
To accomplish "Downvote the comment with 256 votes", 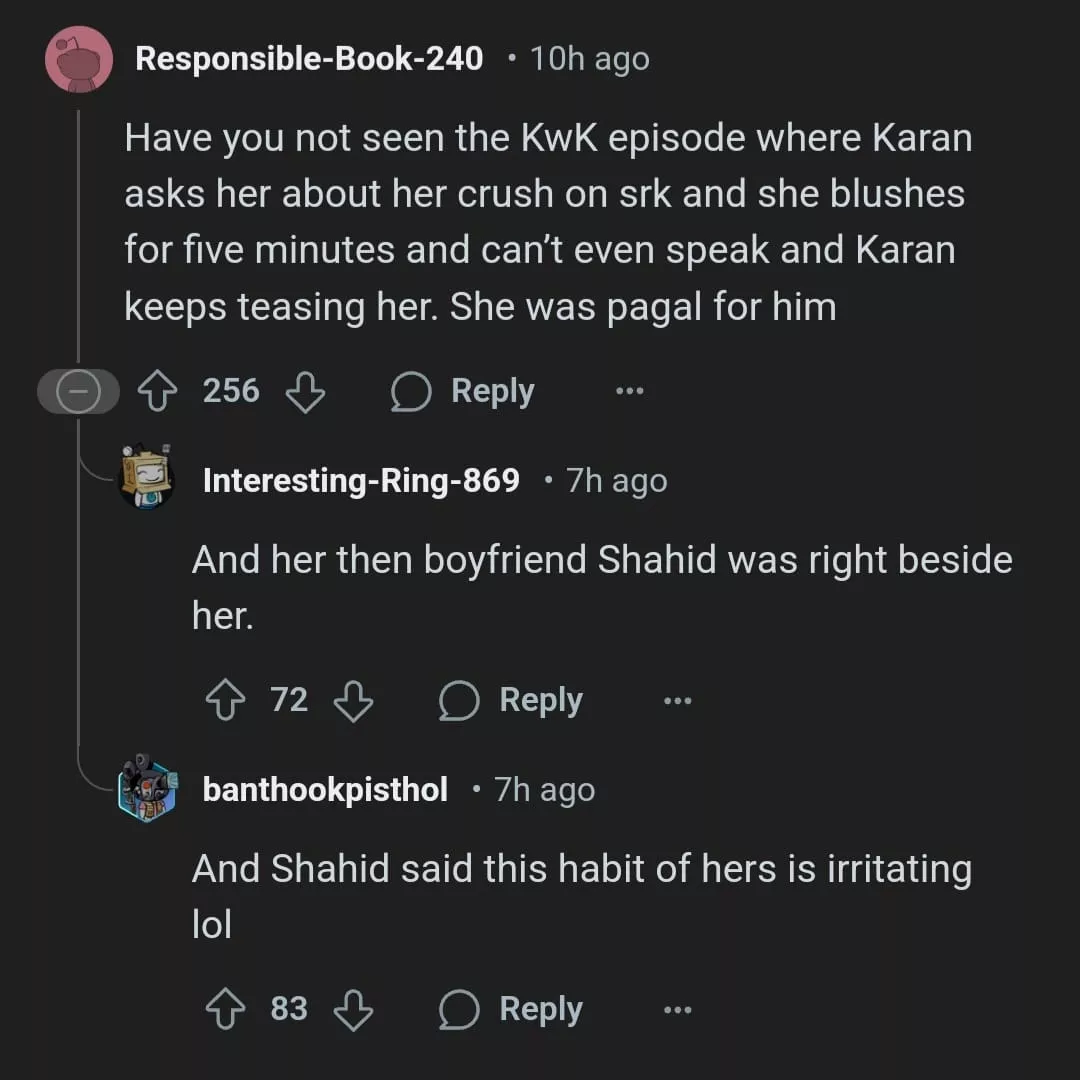I will point(305,391).
